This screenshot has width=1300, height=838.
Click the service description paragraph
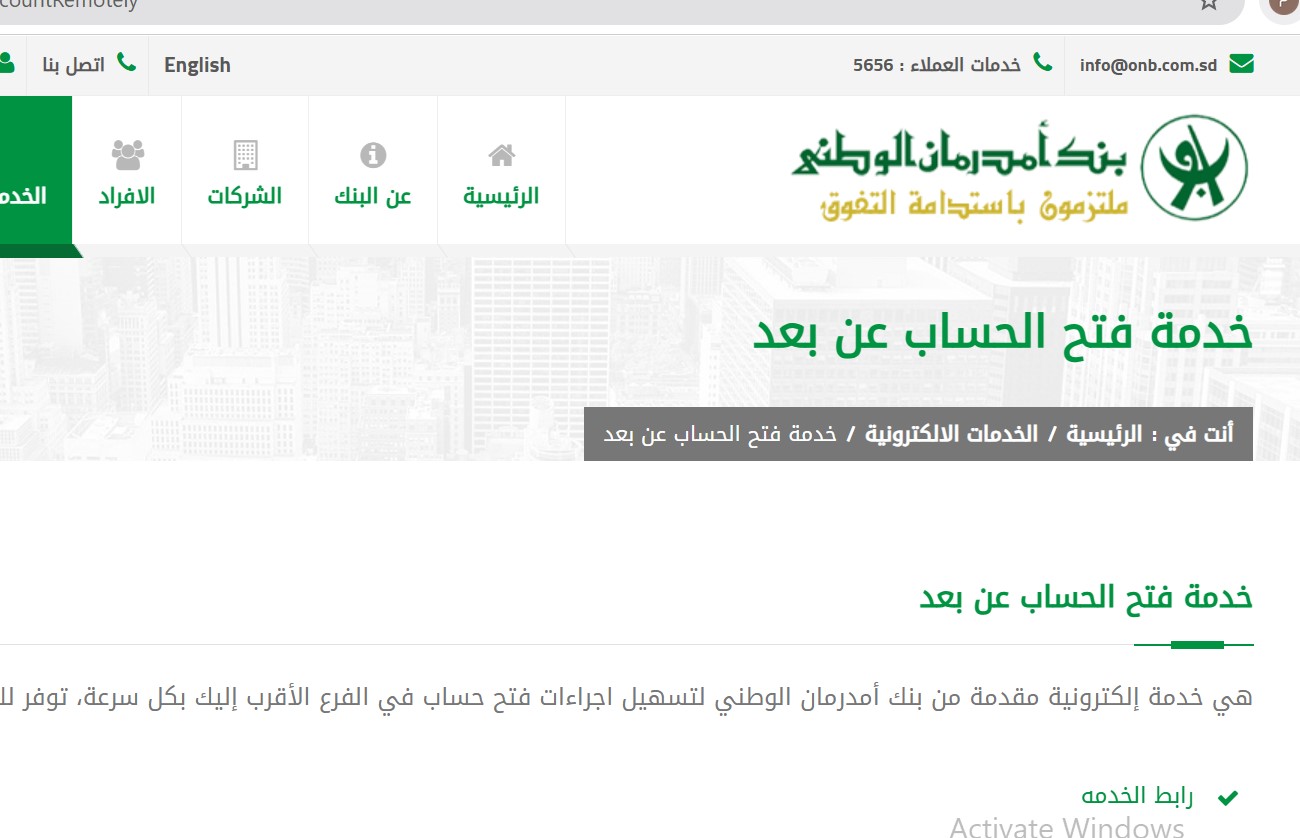[626, 697]
